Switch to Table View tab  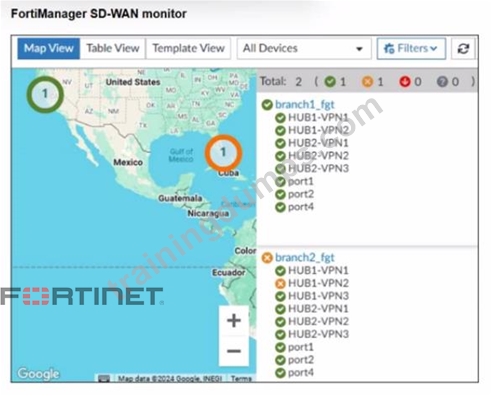[113, 49]
